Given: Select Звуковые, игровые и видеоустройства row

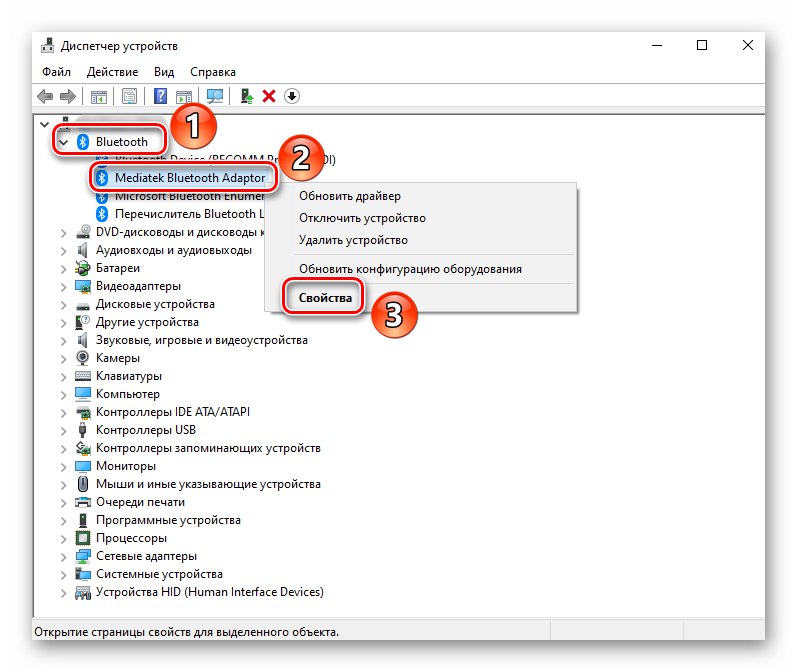Looking at the screenshot, I should (202, 340).
